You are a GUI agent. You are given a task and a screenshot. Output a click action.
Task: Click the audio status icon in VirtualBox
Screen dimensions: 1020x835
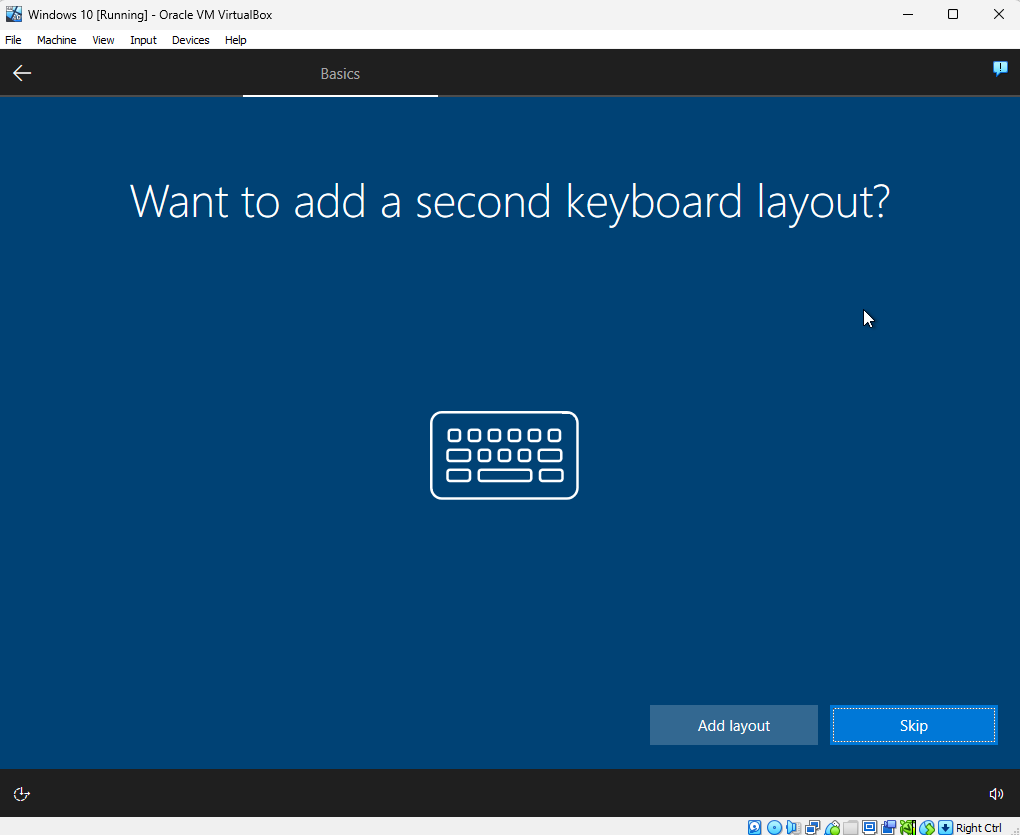(793, 827)
